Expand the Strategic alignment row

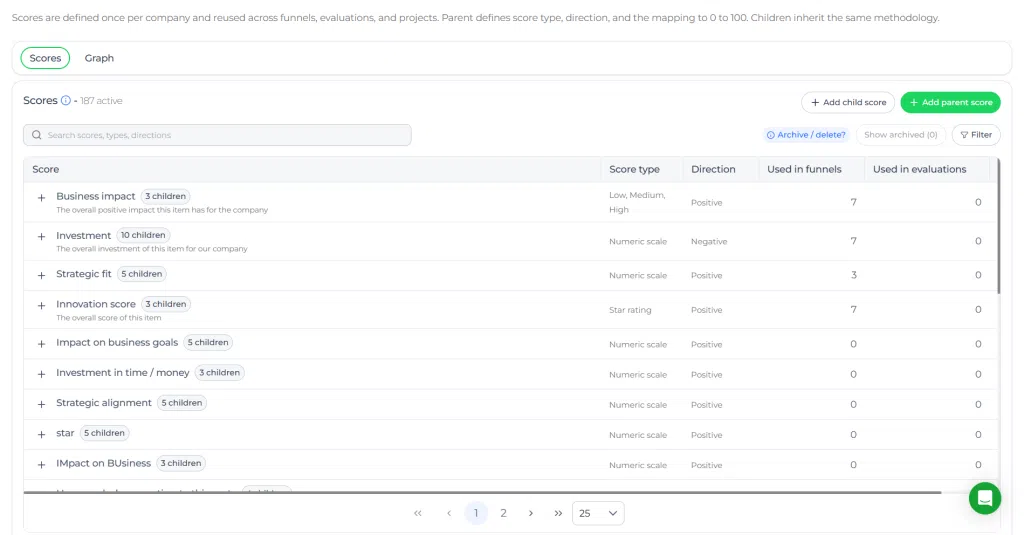(41, 404)
